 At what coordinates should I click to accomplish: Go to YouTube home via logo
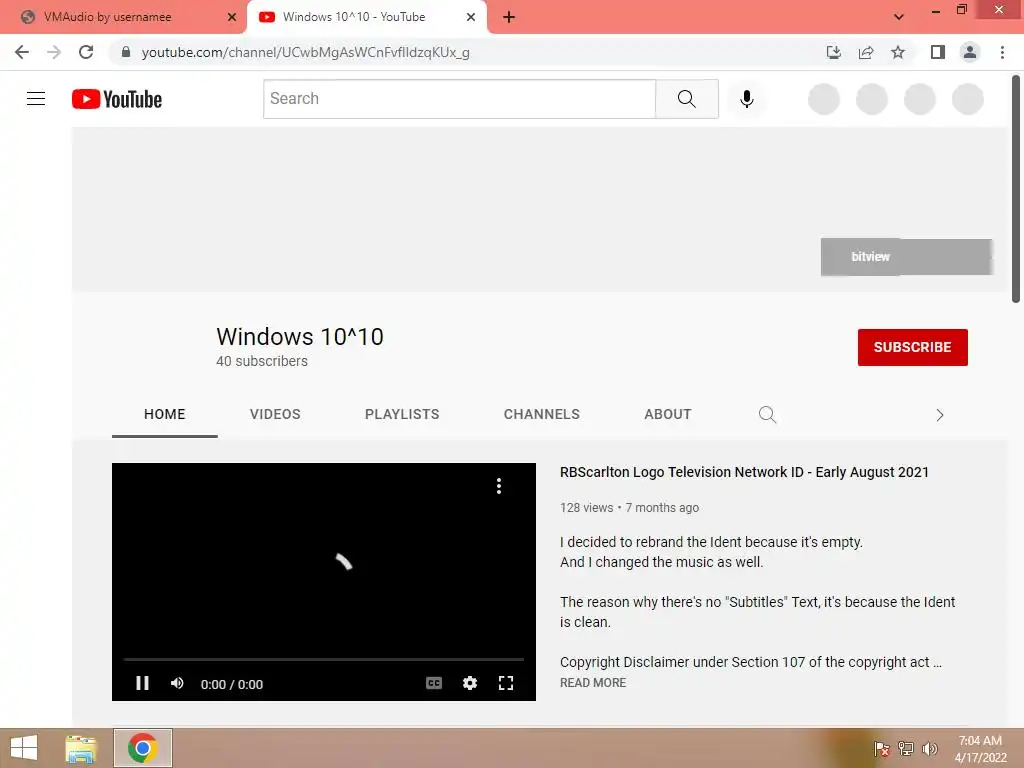(117, 99)
